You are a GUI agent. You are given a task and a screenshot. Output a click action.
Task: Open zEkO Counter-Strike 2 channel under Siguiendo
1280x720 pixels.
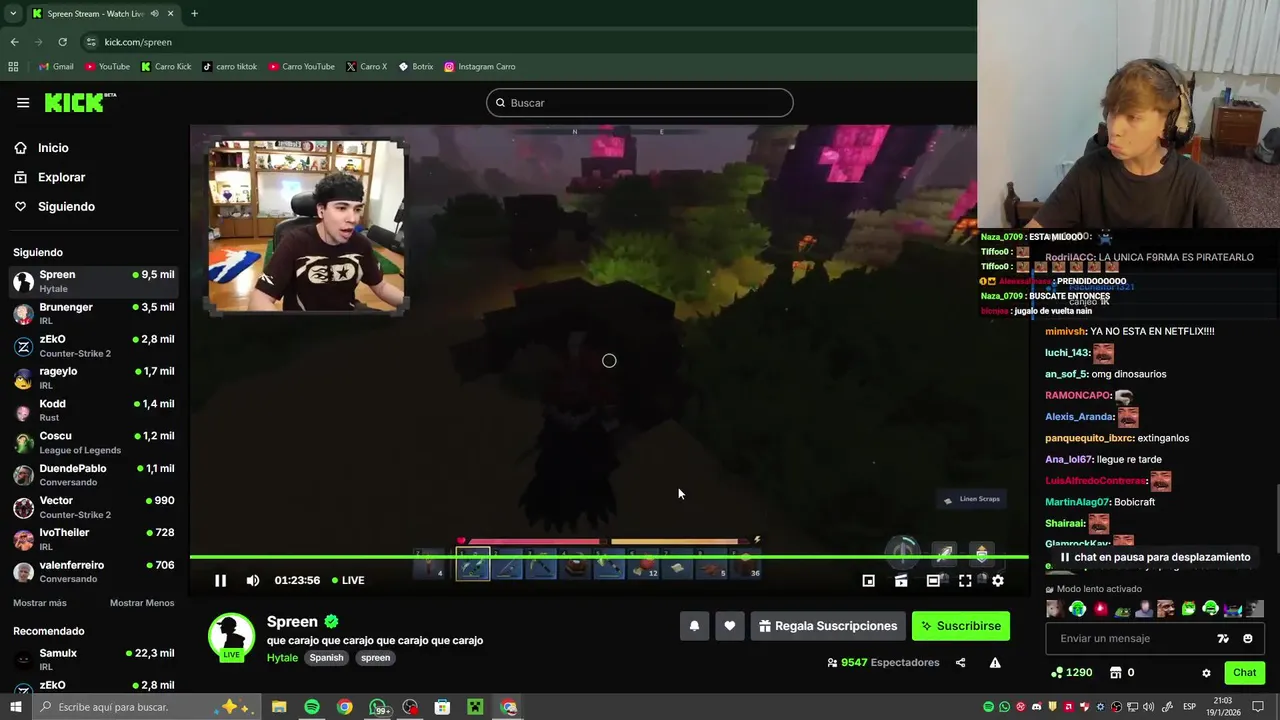[94, 346]
